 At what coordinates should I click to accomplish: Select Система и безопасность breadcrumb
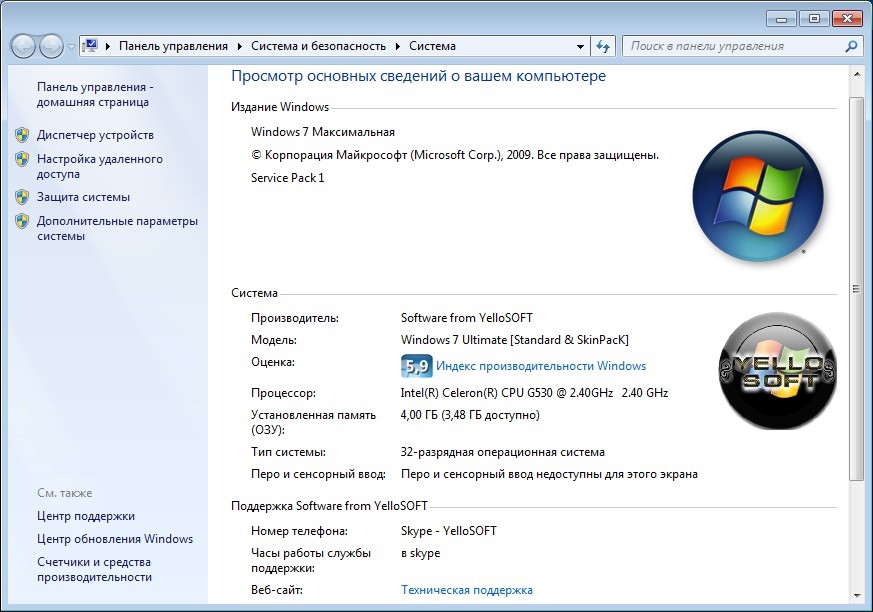(x=318, y=46)
